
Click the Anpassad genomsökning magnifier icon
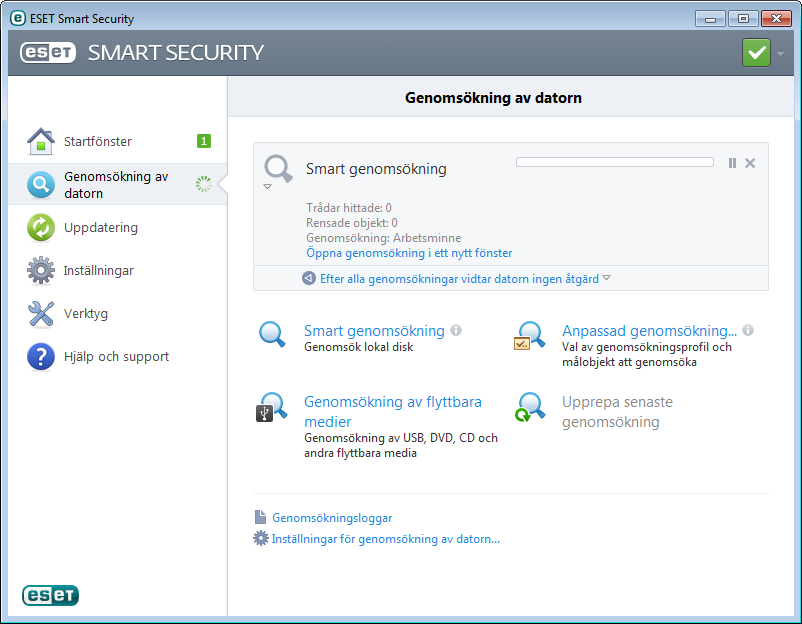point(529,336)
